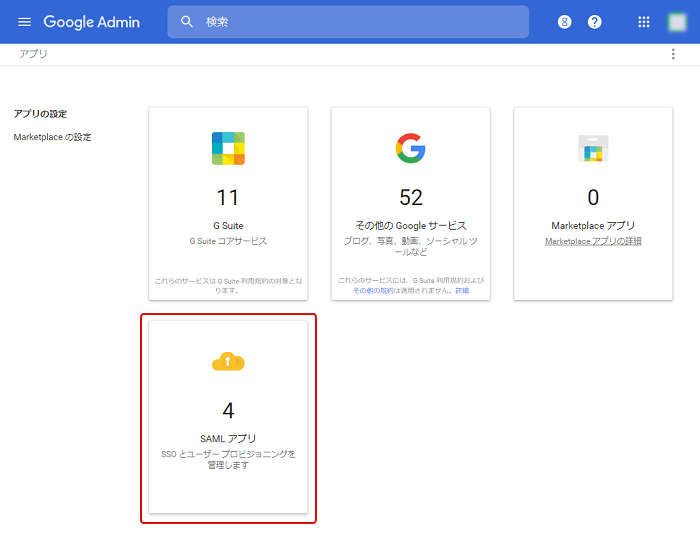Click the SAML cloud lock icon
700x544 pixels.
point(228,361)
